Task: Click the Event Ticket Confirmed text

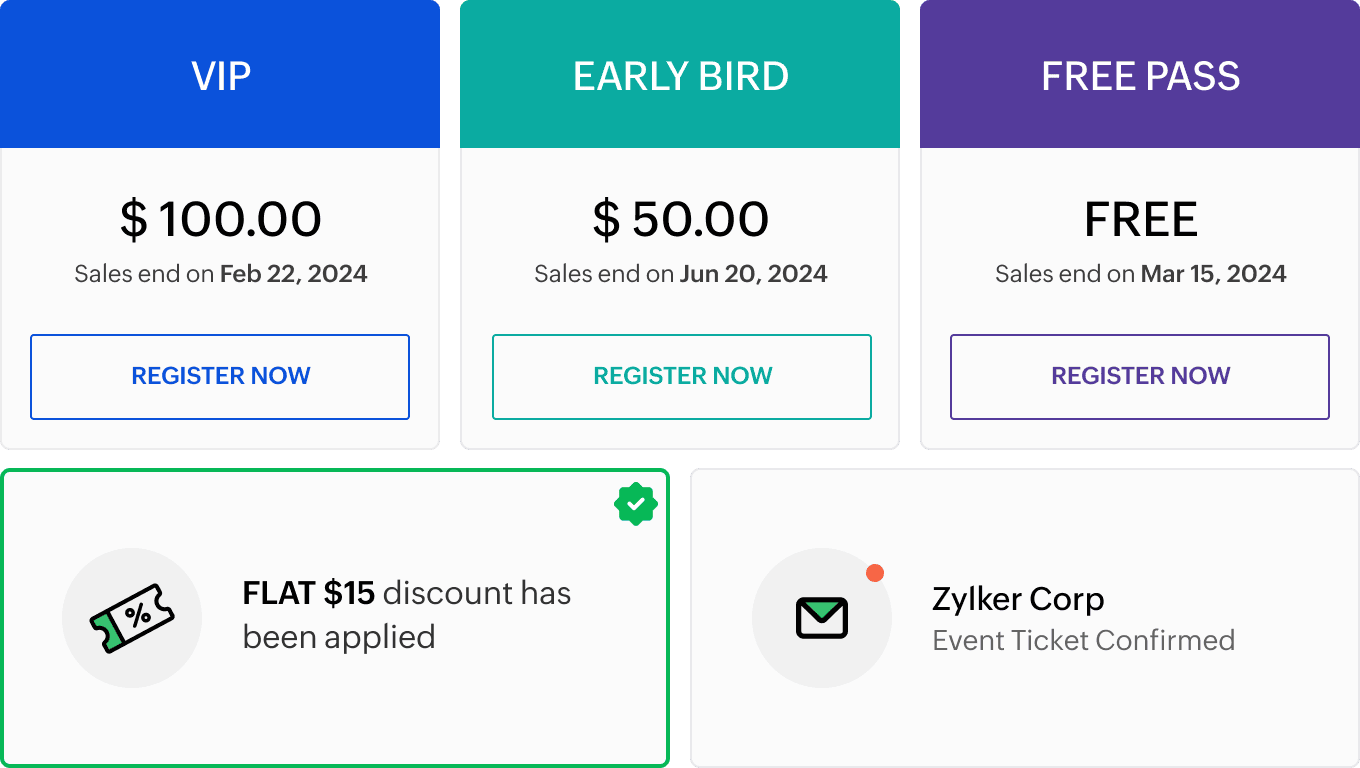Action: 1083,640
